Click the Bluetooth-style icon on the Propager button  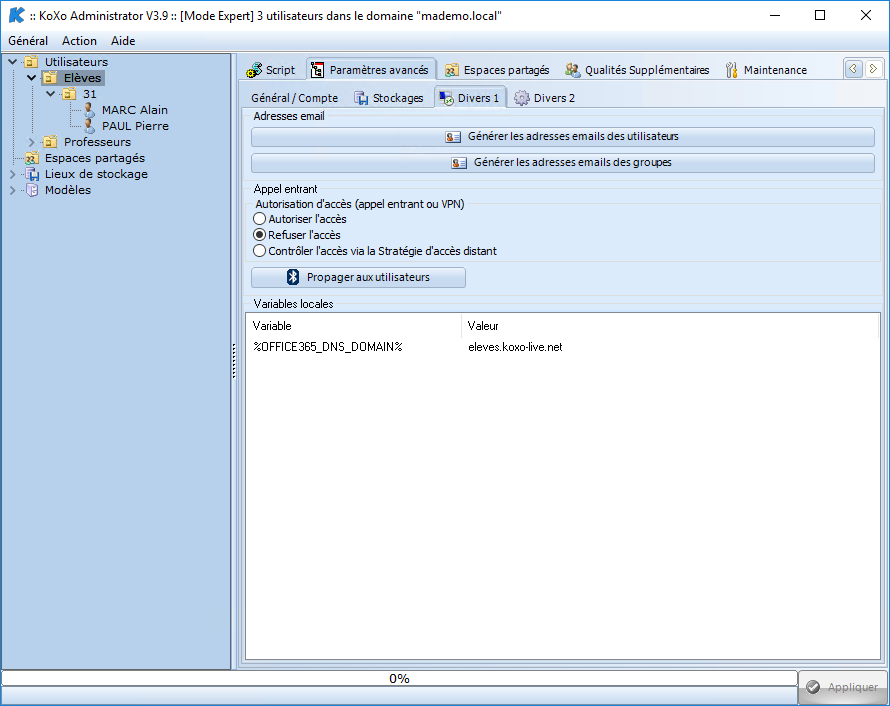tap(293, 277)
